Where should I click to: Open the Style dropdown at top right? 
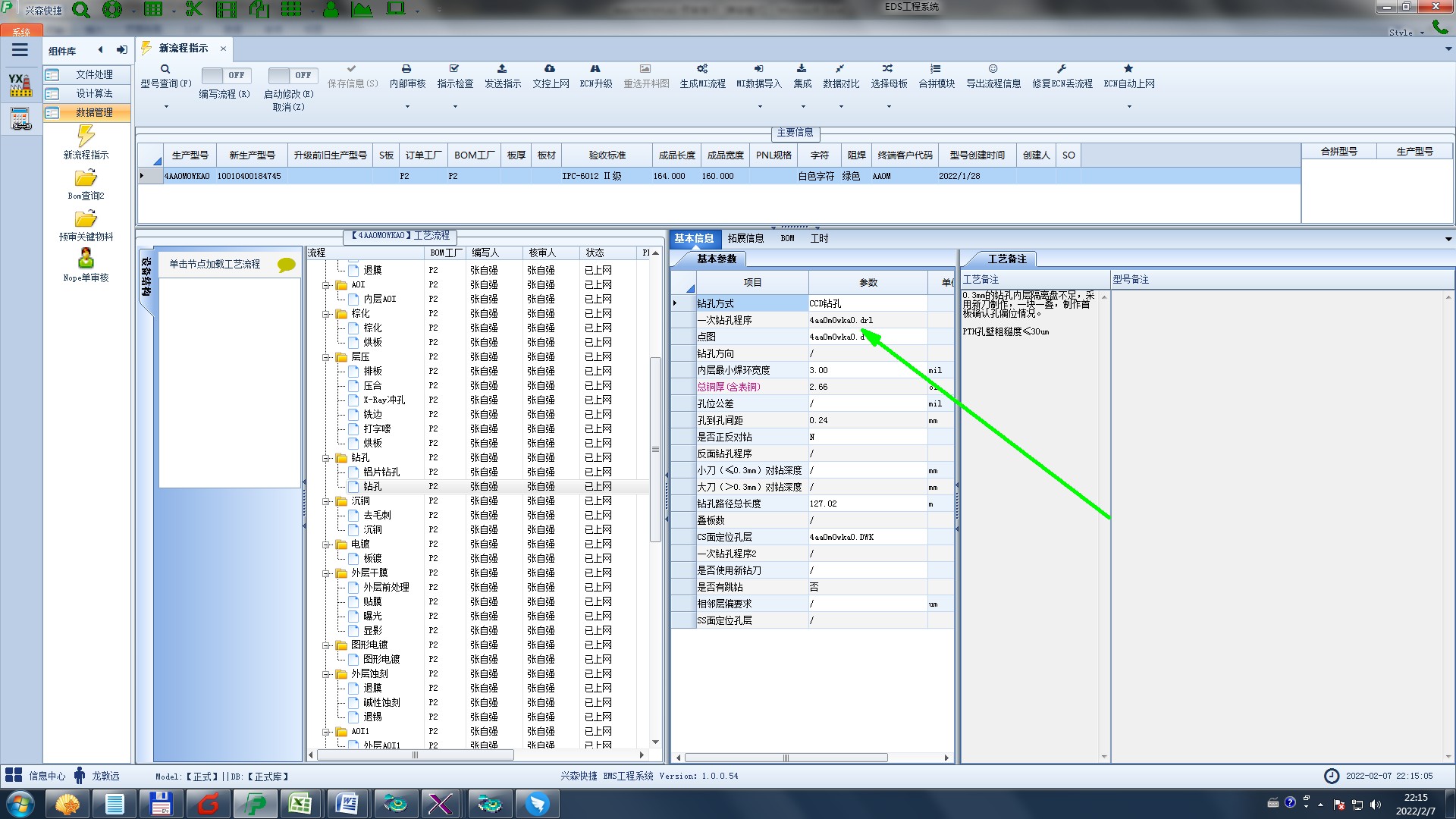point(1406,33)
